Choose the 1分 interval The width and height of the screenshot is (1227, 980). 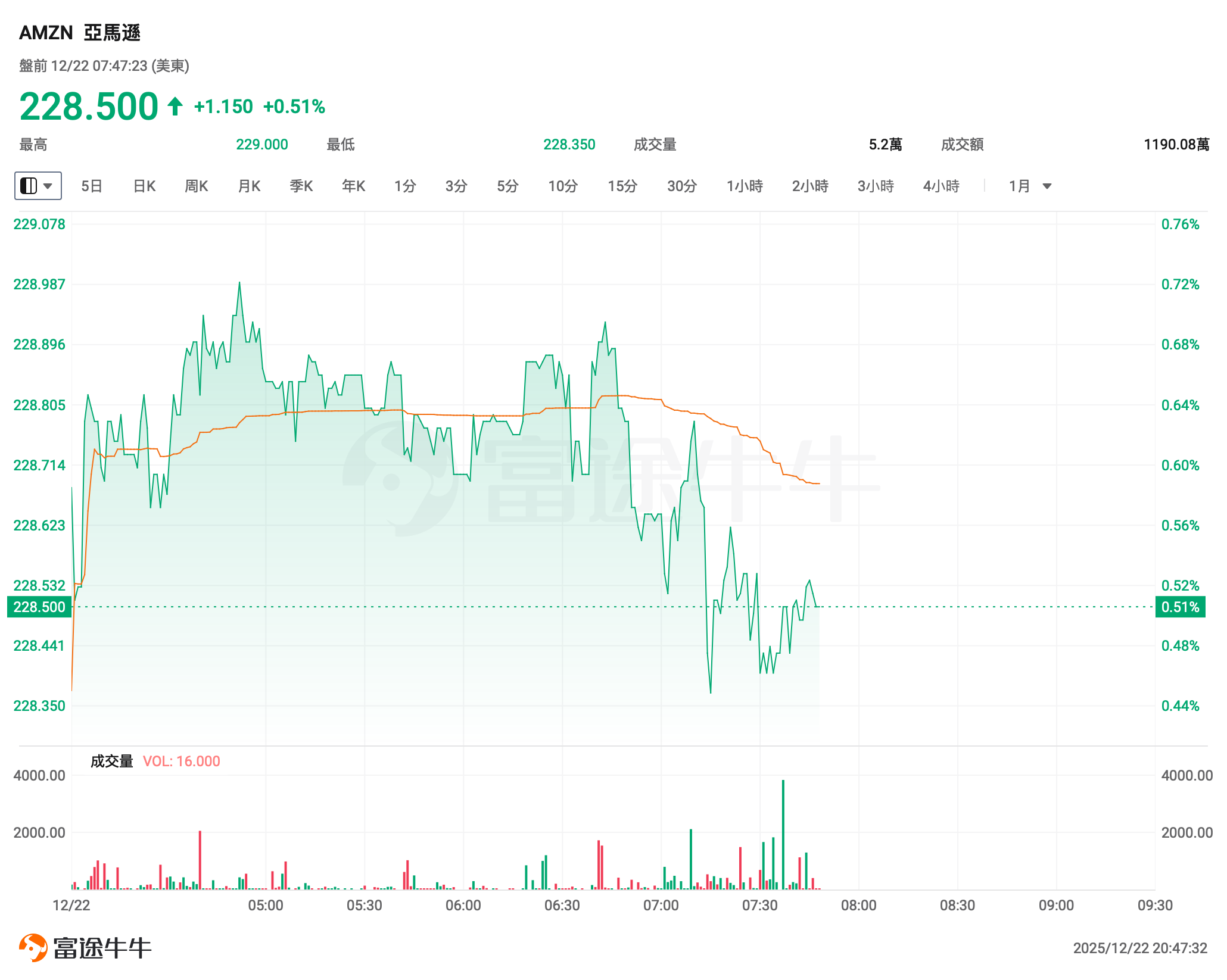pos(405,186)
